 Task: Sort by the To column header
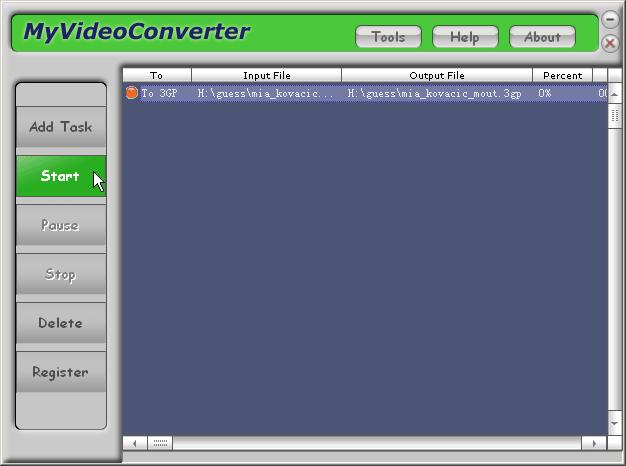pyautogui.click(x=156, y=75)
